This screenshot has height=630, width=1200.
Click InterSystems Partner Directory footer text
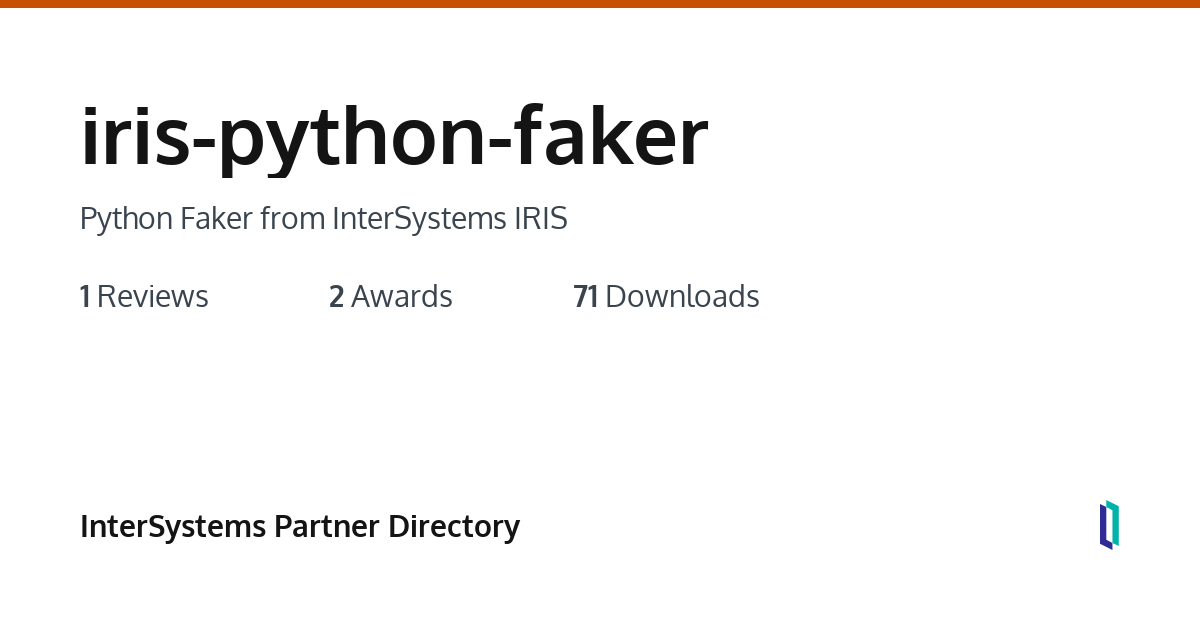coord(299,526)
